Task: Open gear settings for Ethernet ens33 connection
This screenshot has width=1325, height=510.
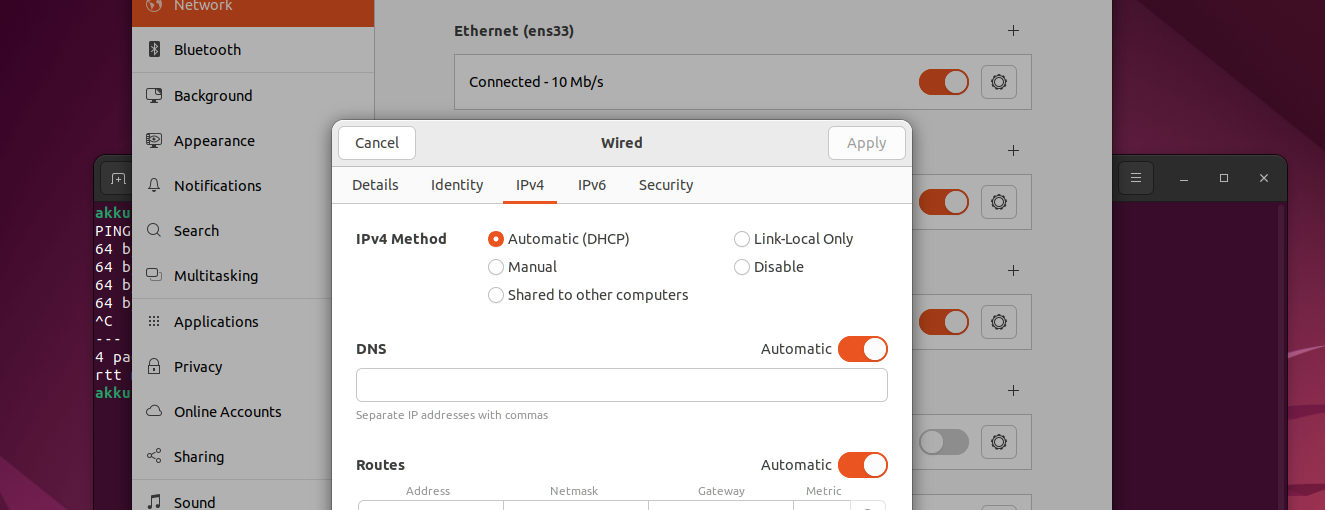Action: click(998, 82)
